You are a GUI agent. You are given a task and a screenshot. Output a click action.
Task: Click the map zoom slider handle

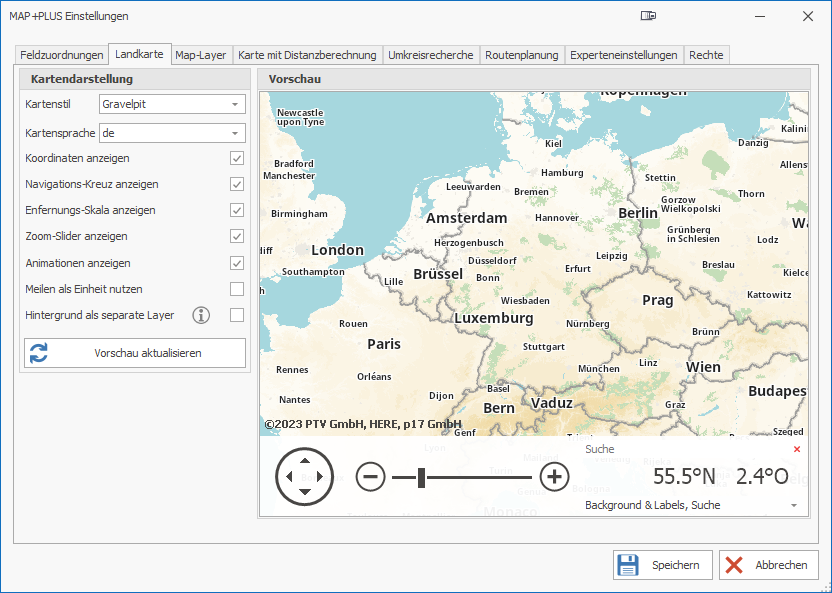[422, 477]
